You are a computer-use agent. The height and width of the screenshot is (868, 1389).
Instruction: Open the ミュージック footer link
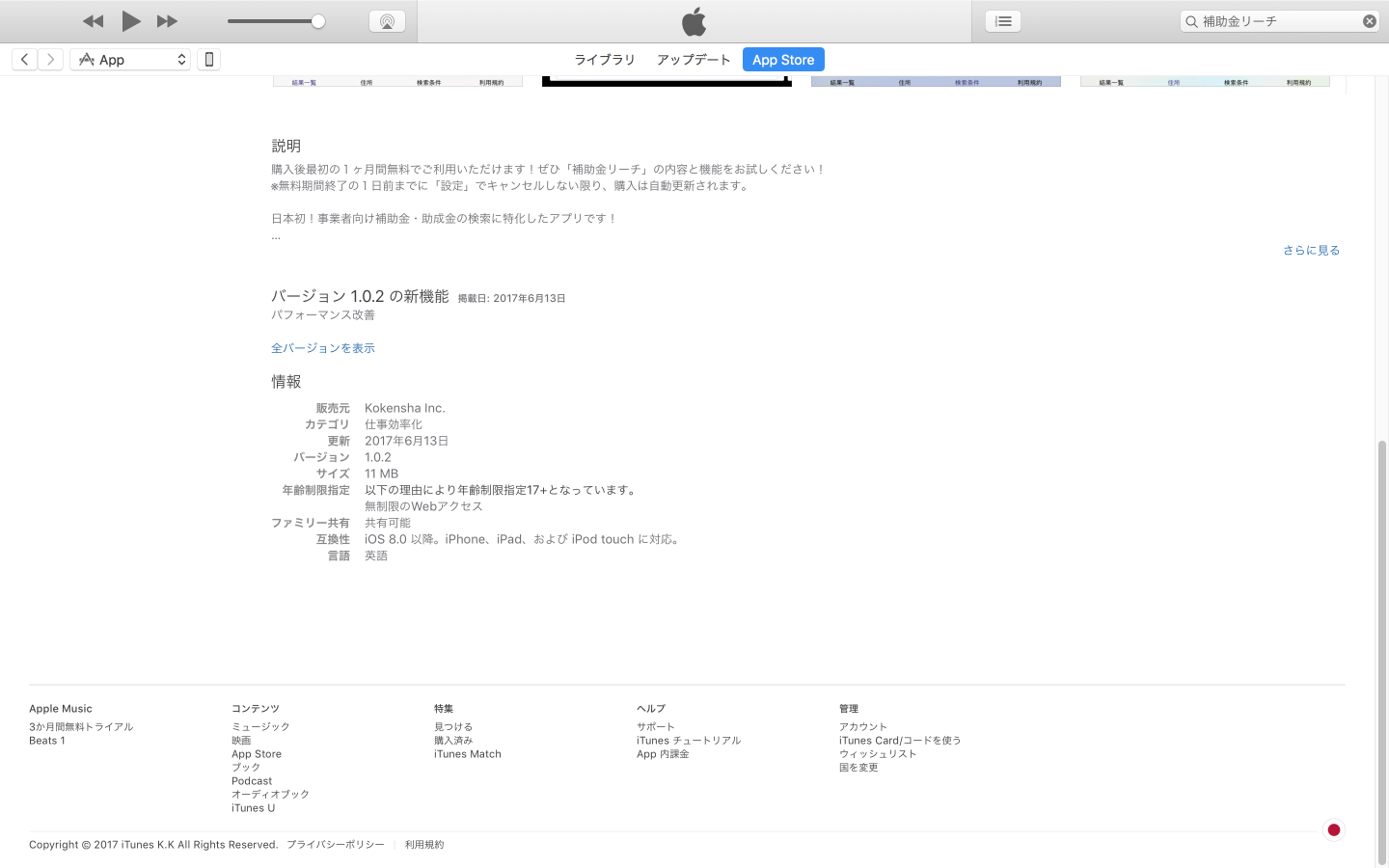[260, 727]
